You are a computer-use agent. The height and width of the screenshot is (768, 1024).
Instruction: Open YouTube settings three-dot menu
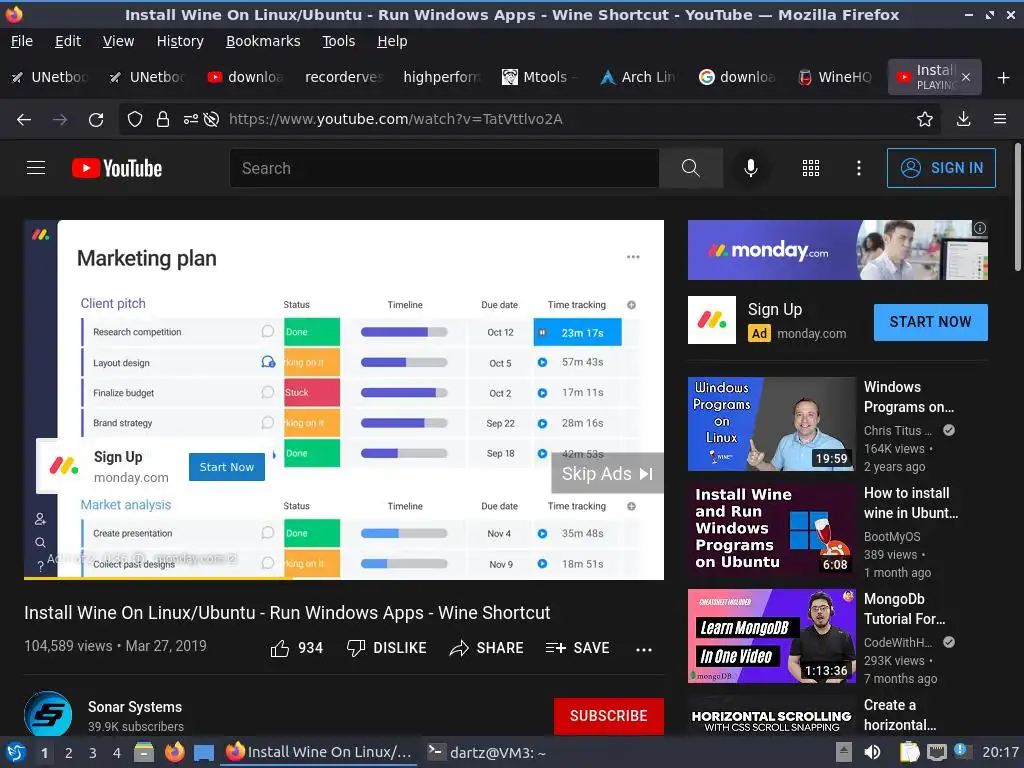pos(858,168)
